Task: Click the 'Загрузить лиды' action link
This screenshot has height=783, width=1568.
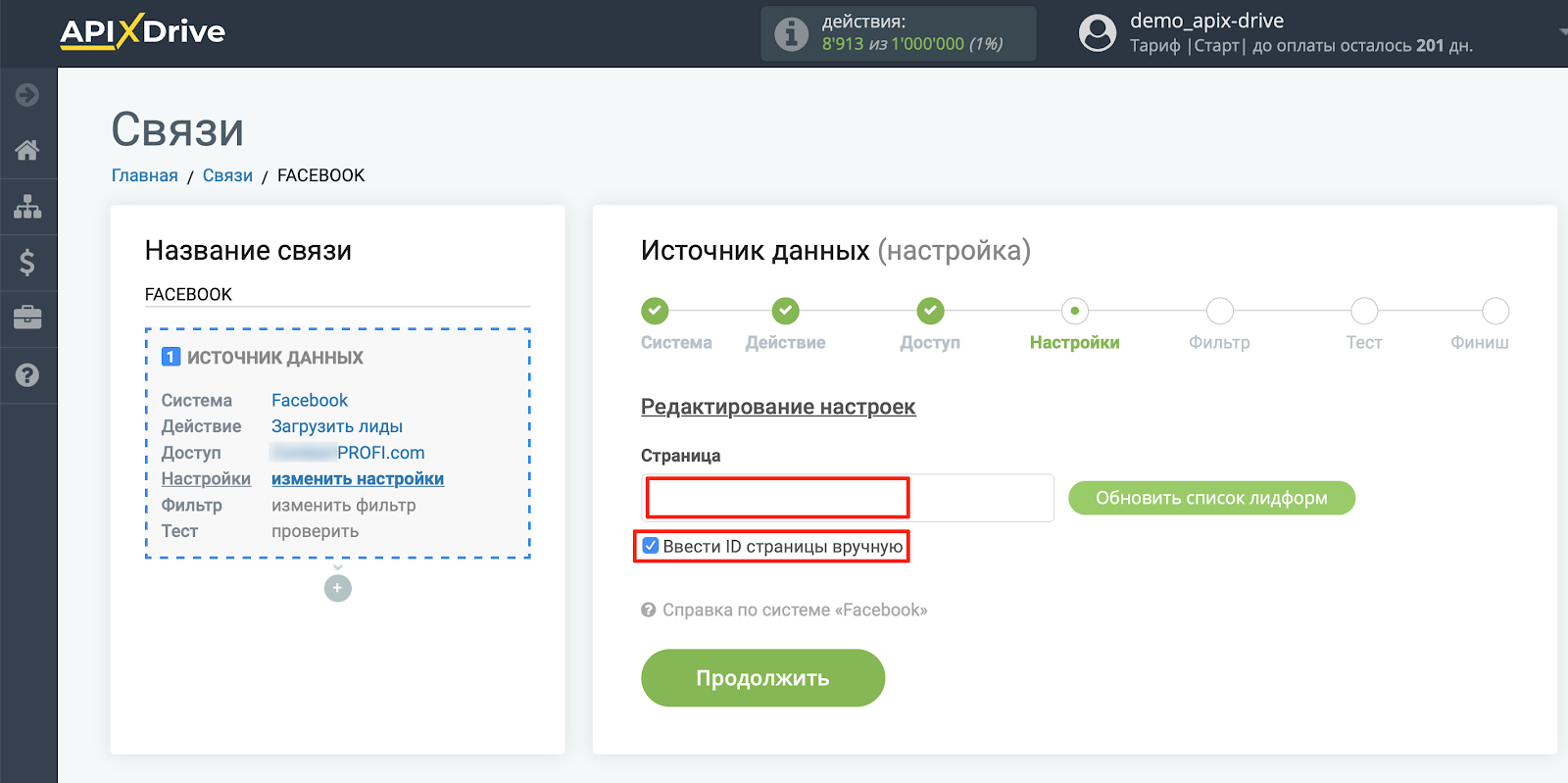Action: point(337,426)
